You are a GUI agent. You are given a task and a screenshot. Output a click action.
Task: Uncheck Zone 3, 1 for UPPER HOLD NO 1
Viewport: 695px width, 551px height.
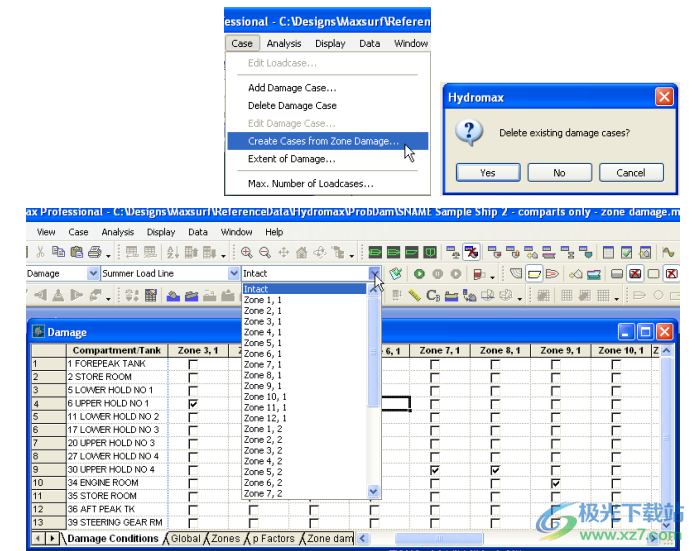(x=193, y=404)
